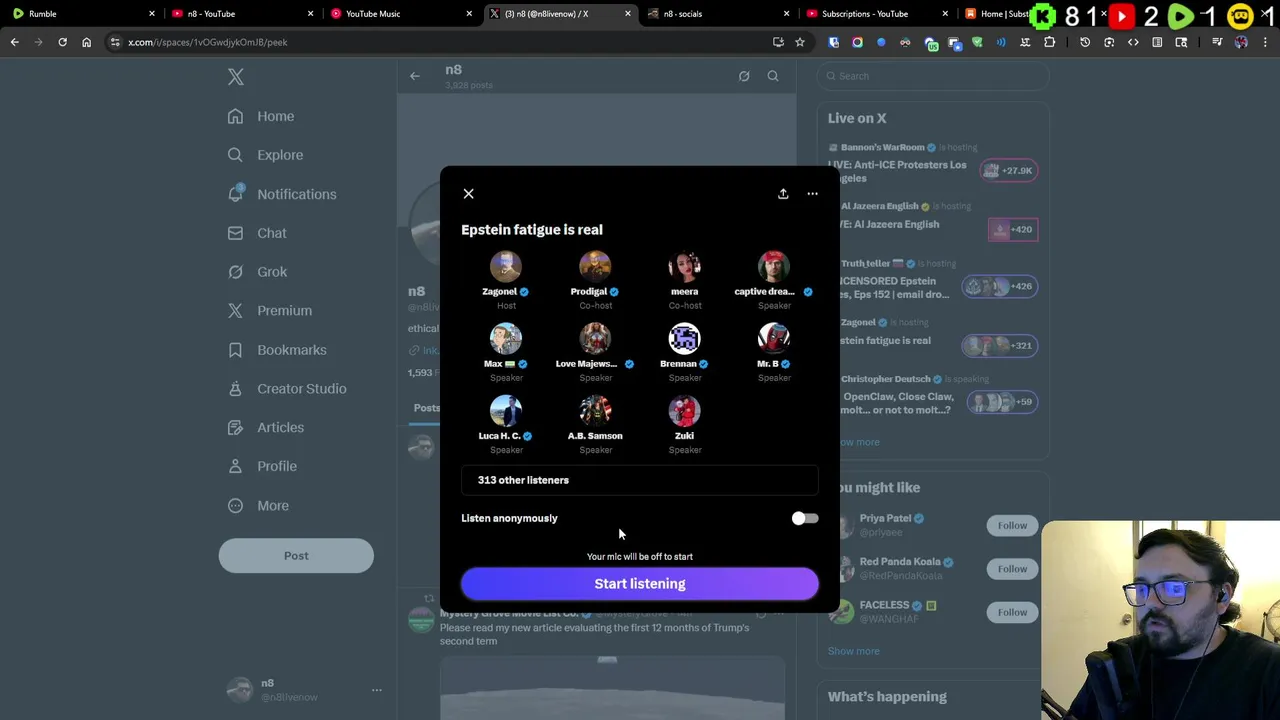Close the Space preview dialog

468,194
